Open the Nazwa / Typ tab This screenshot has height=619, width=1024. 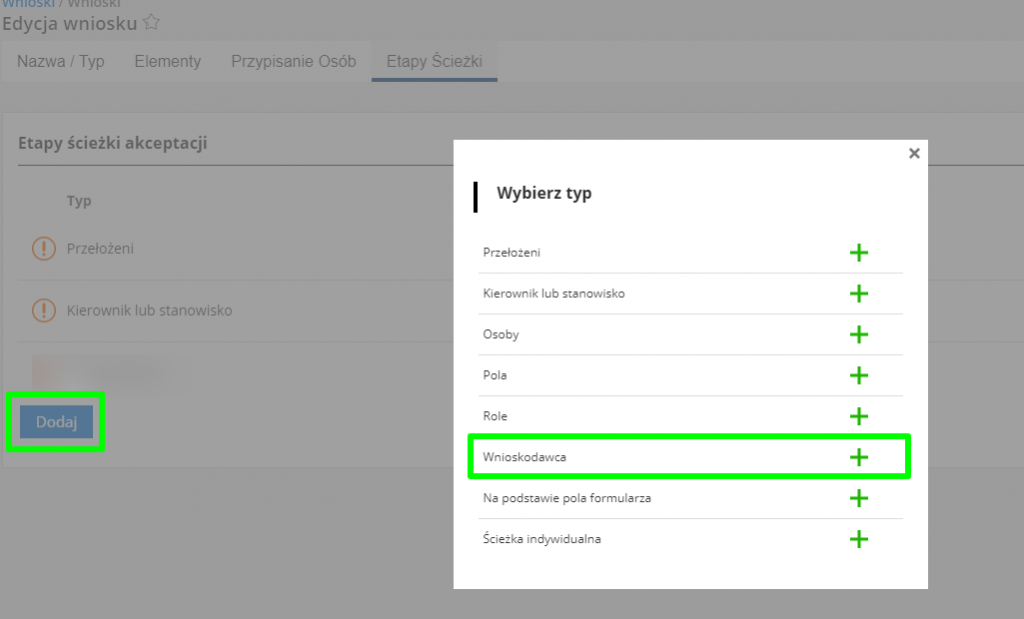(x=61, y=61)
